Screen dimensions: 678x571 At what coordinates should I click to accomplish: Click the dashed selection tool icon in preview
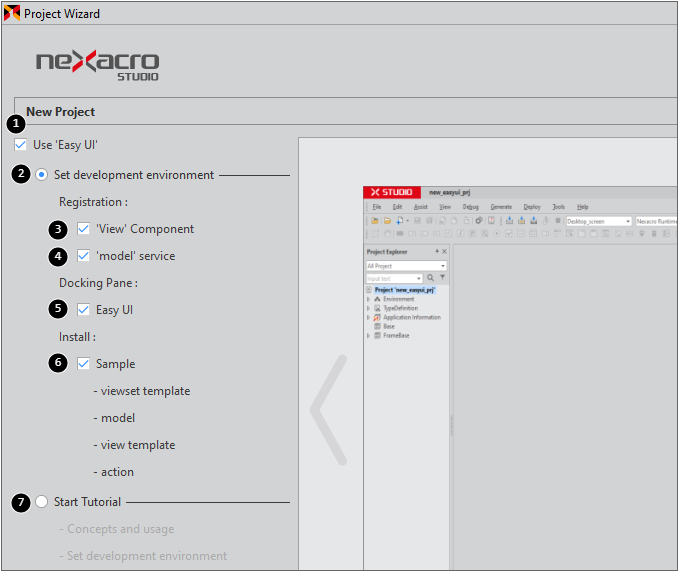pos(375,233)
